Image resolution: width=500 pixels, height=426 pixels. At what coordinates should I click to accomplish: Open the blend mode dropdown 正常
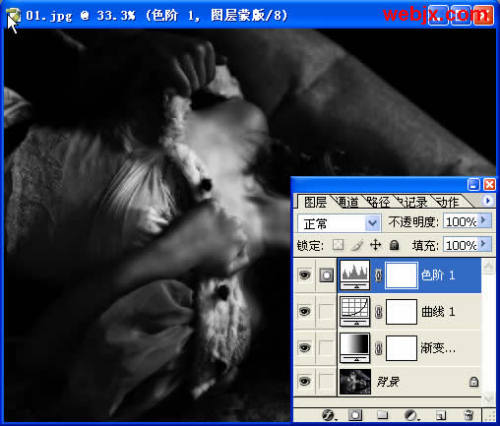click(x=339, y=223)
